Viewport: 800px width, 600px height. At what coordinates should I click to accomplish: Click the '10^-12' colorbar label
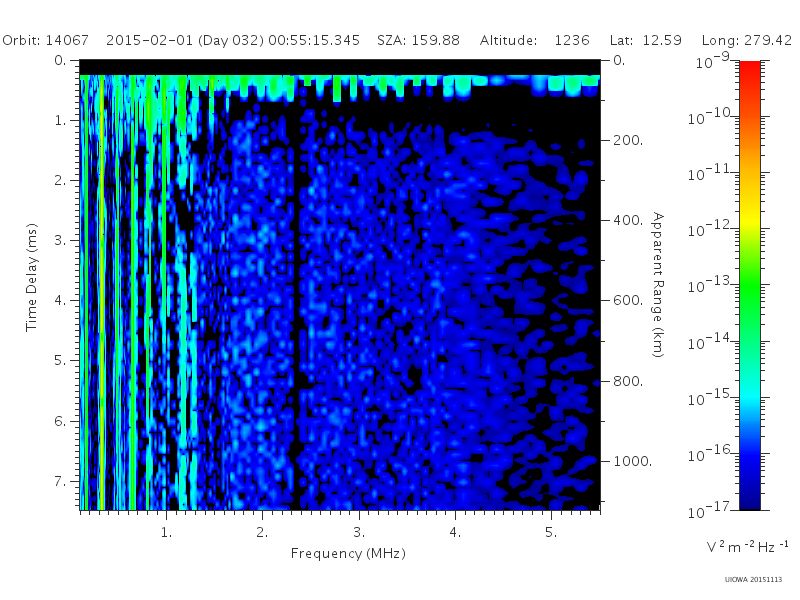click(710, 229)
